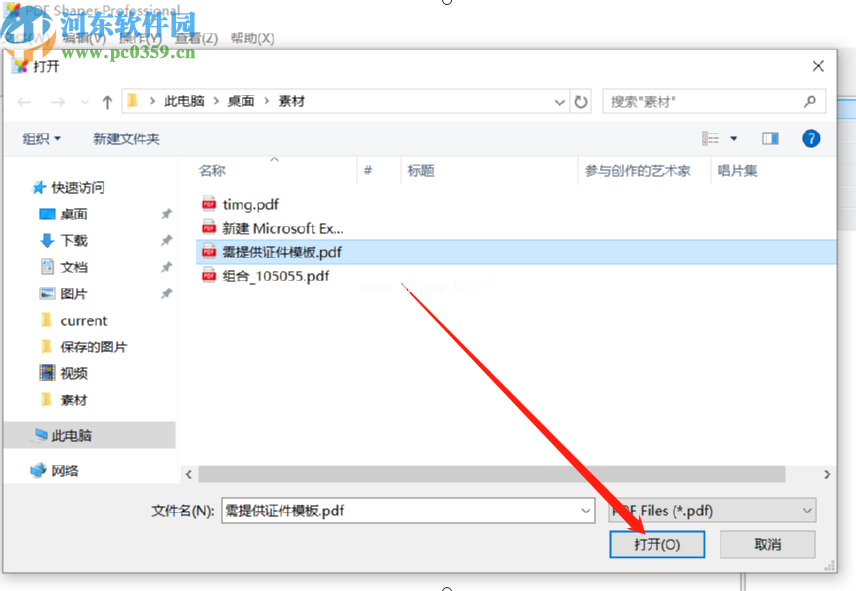The width and height of the screenshot is (856, 591).
Task: Click the refresh icon beside address bar
Action: pyautogui.click(x=582, y=102)
